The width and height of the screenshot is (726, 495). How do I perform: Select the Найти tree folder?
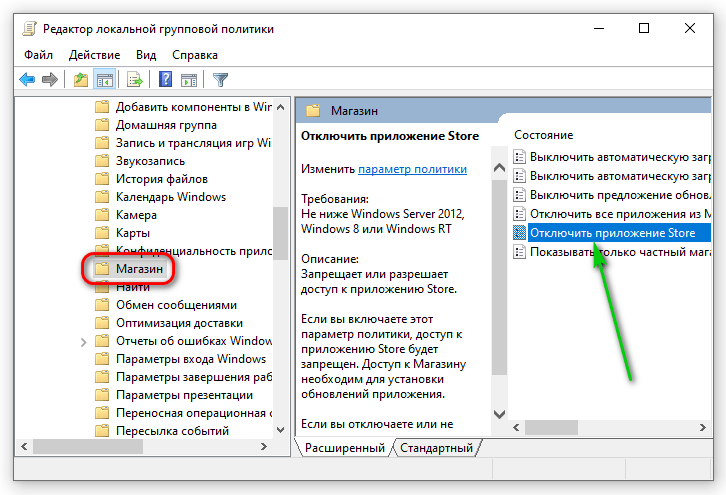[x=133, y=287]
